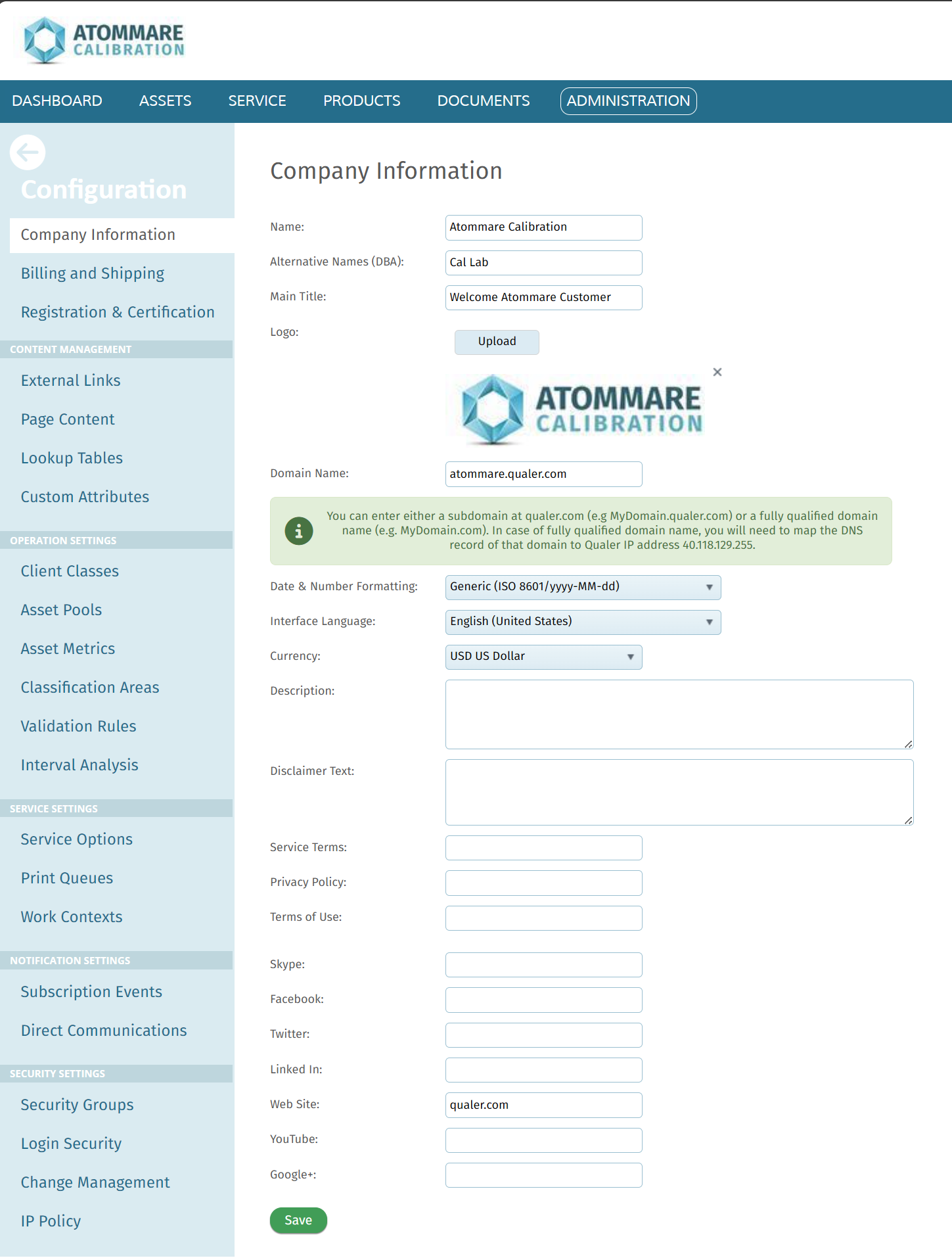Open the Currency dropdown
Image resolution: width=952 pixels, height=1258 pixels.
543,657
